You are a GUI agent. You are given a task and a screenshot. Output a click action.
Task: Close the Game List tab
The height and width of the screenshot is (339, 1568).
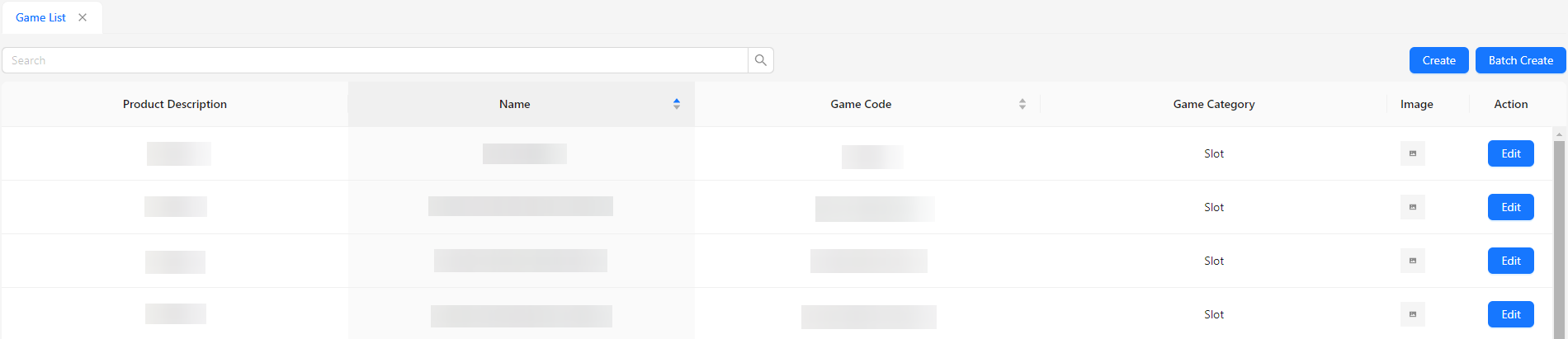click(x=83, y=17)
